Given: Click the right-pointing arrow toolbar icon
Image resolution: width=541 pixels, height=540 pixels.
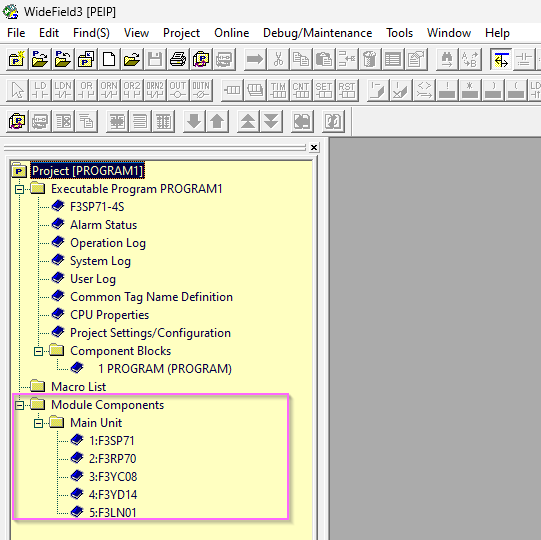Looking at the screenshot, I should pyautogui.click(x=255, y=59).
